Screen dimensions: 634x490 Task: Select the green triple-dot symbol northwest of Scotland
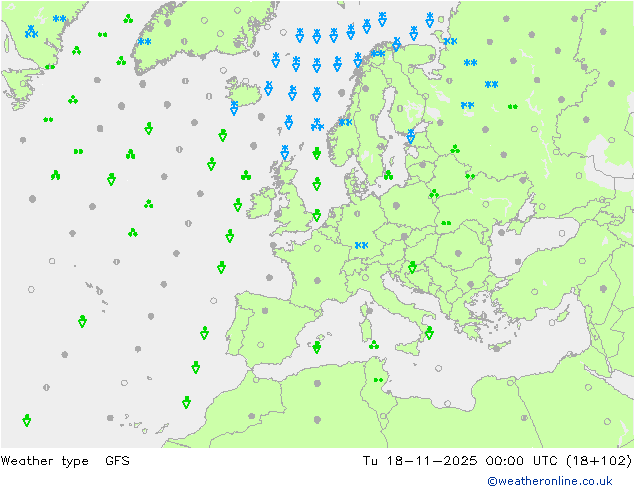[x=246, y=175]
